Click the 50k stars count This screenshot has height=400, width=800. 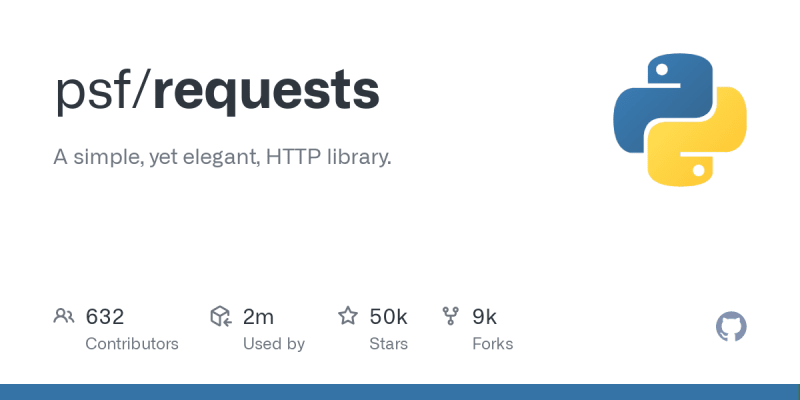click(388, 317)
